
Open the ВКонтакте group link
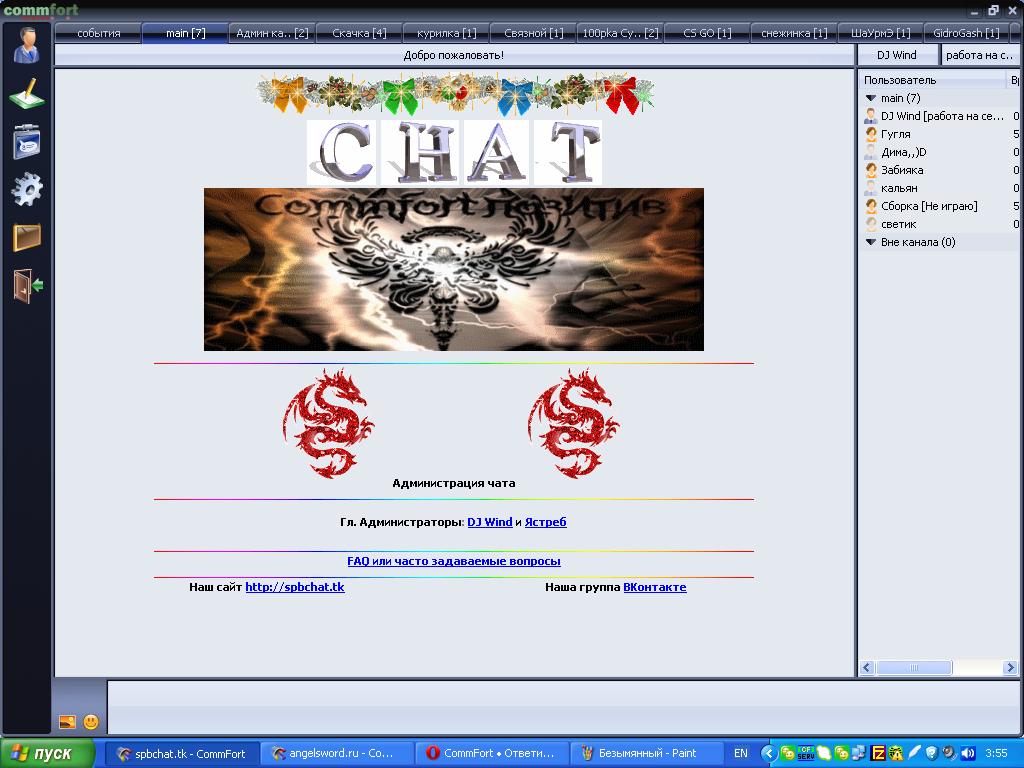[x=654, y=587]
